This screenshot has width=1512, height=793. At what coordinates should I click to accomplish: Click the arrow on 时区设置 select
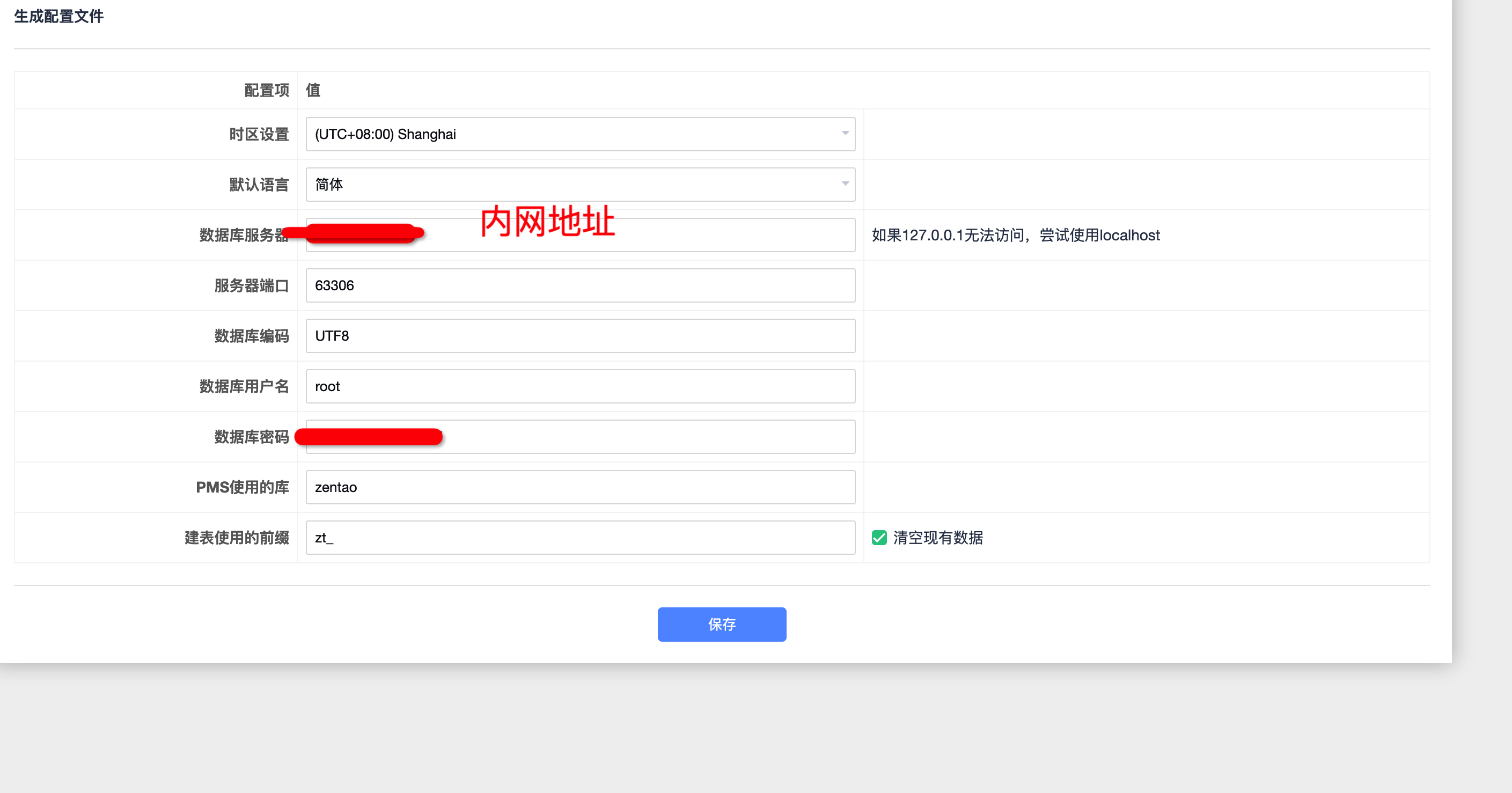coord(845,134)
